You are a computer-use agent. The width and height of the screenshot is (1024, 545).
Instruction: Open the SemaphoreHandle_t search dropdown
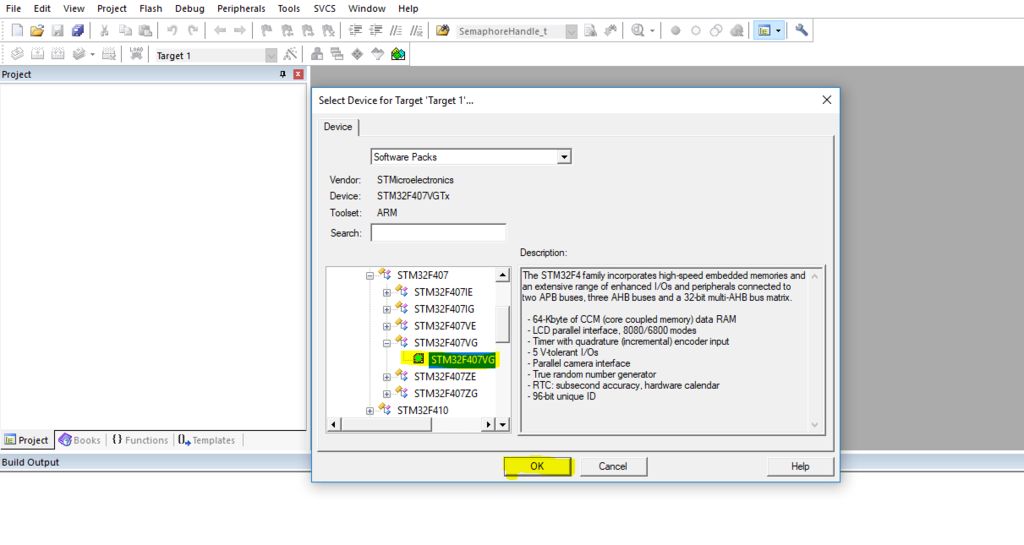tap(571, 31)
